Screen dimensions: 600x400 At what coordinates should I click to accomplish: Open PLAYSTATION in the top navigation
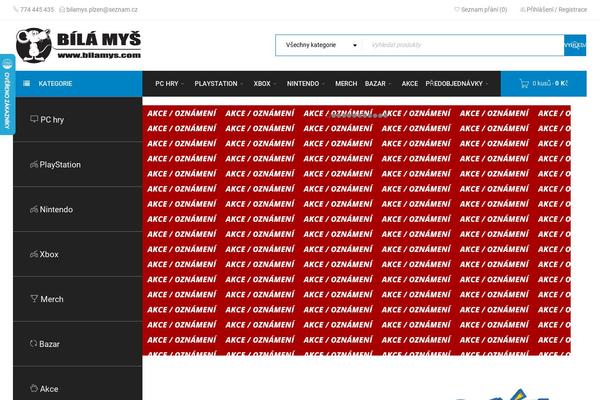pos(216,83)
